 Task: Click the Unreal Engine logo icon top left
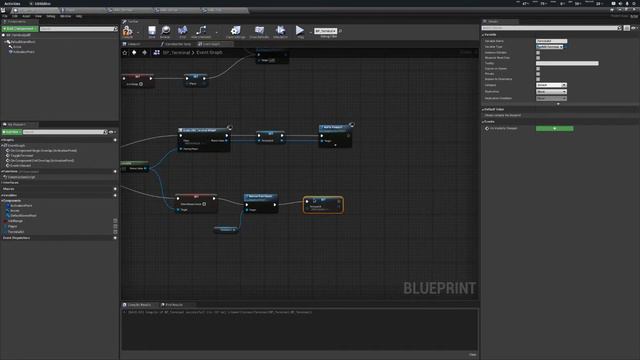click(3, 10)
